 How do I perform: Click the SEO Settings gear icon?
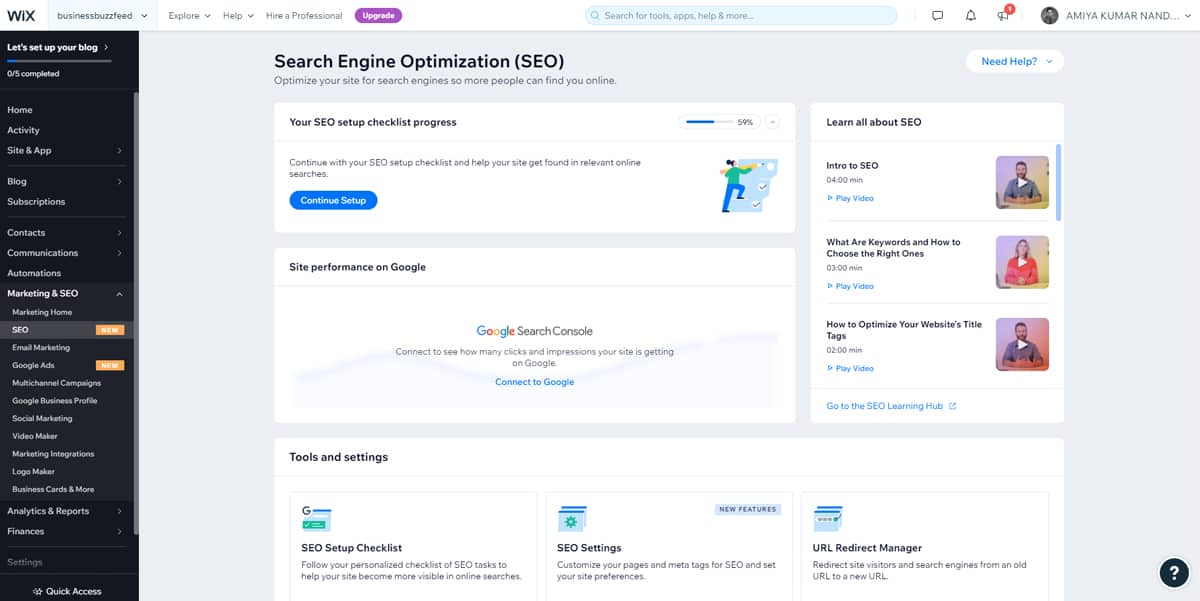click(572, 518)
